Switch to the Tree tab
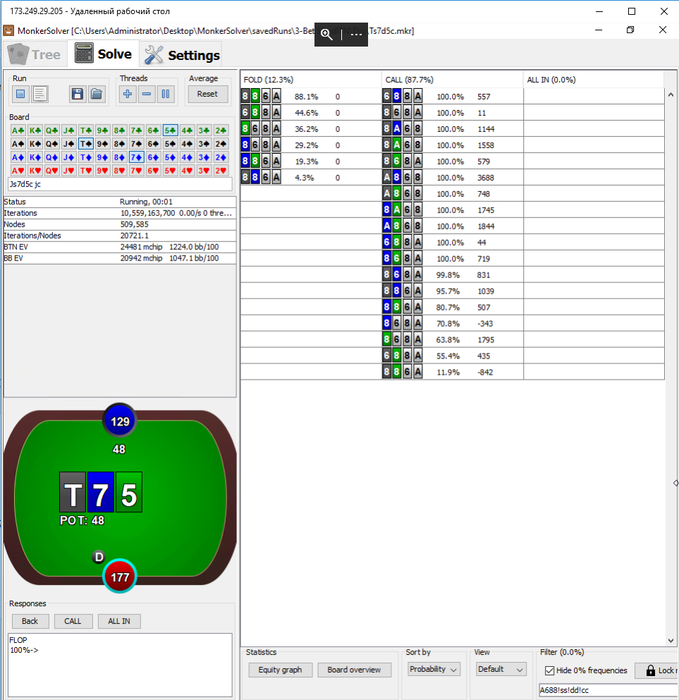The width and height of the screenshot is (679, 700). tap(35, 54)
